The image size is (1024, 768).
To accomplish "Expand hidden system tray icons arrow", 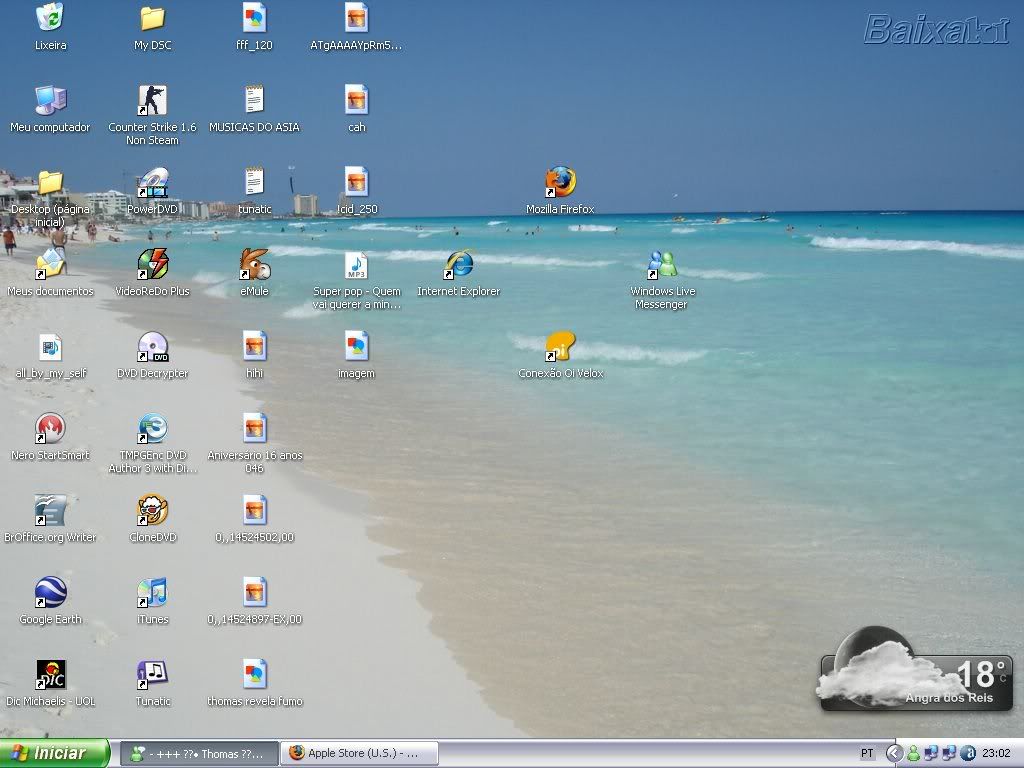I will pyautogui.click(x=894, y=753).
